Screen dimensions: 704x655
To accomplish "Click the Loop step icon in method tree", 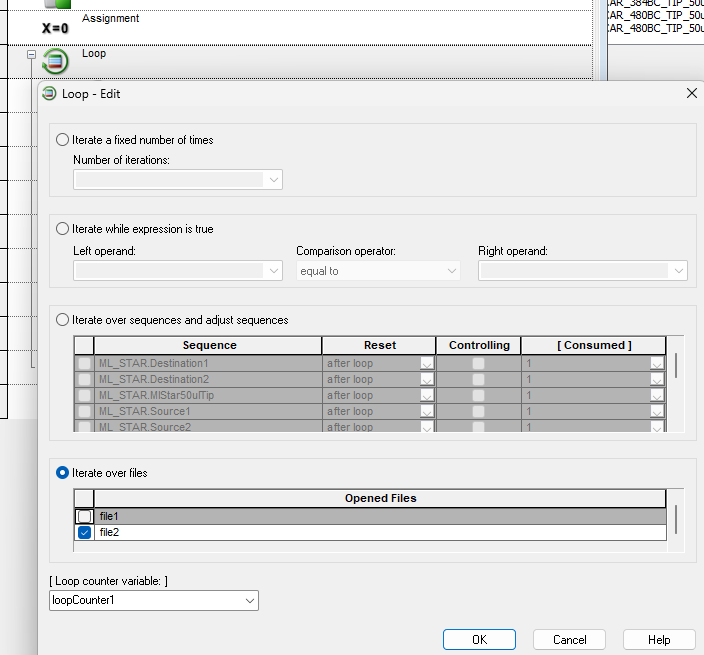I will pos(56,61).
